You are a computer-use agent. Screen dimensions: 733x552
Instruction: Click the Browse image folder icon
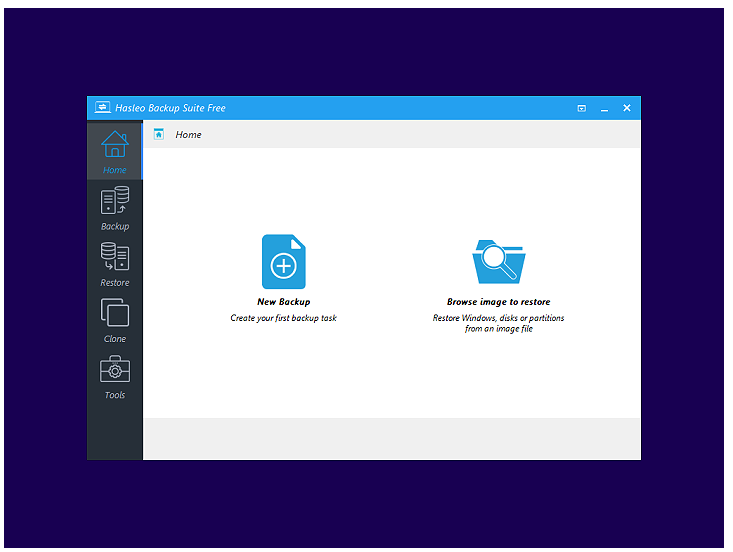click(x=498, y=262)
